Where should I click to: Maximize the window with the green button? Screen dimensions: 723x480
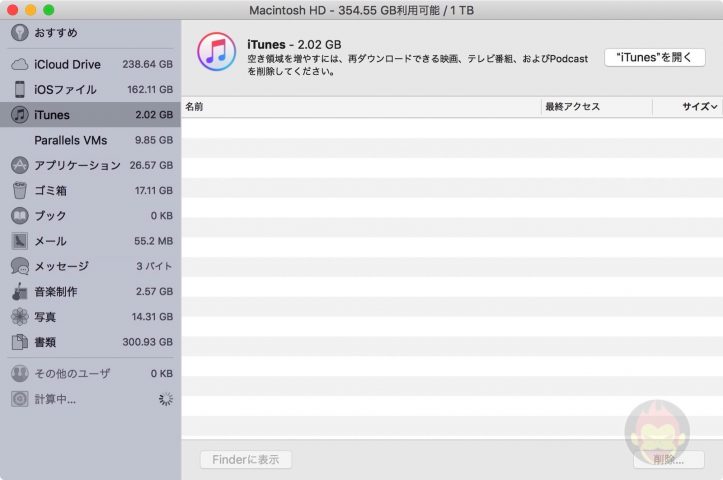(x=48, y=10)
